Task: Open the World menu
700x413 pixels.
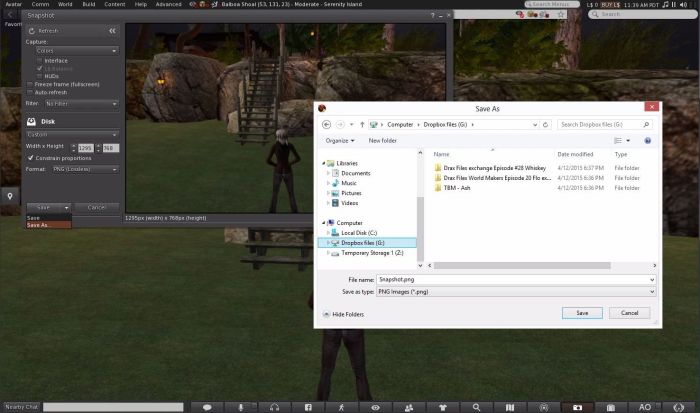Action: [x=65, y=4]
